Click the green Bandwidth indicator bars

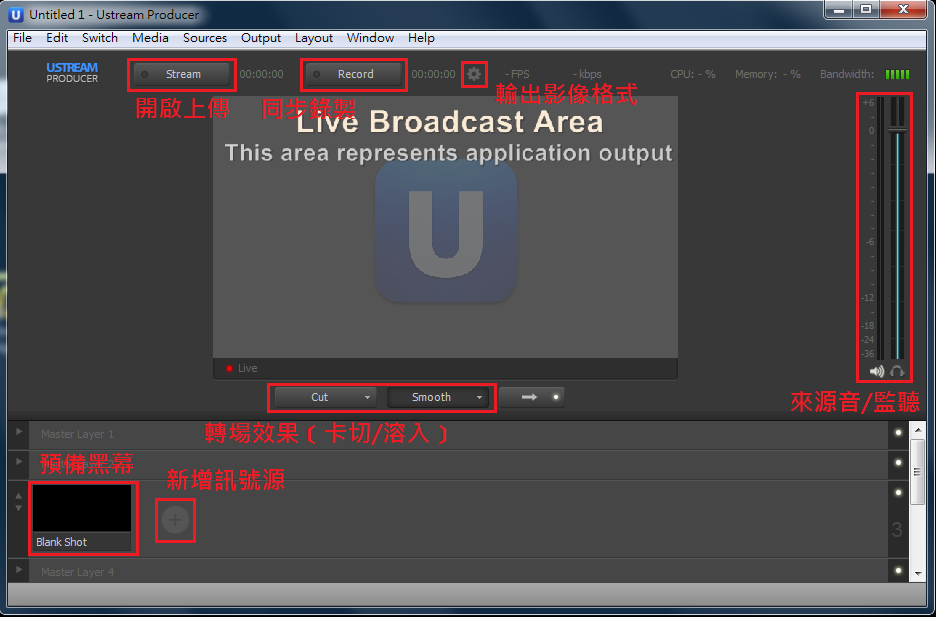tap(897, 74)
